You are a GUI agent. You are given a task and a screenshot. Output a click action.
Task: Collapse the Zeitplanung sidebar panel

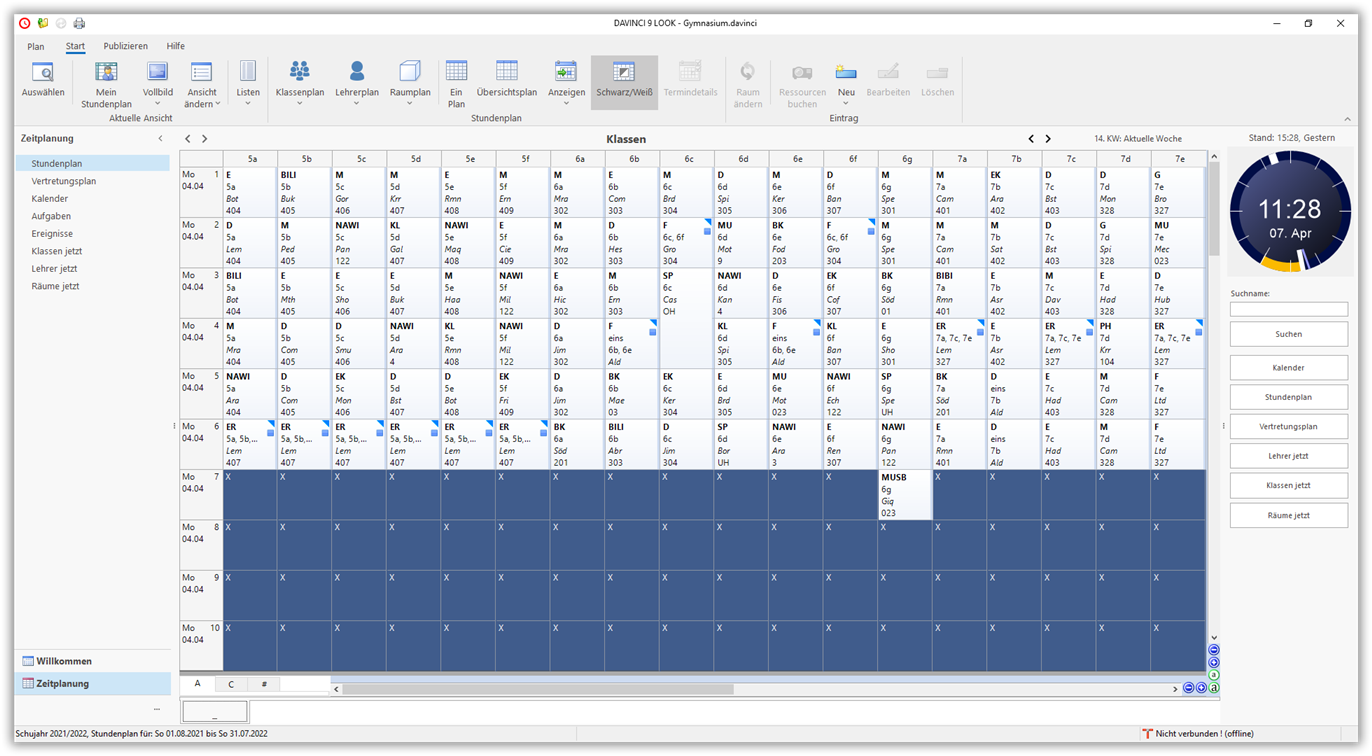pos(160,139)
